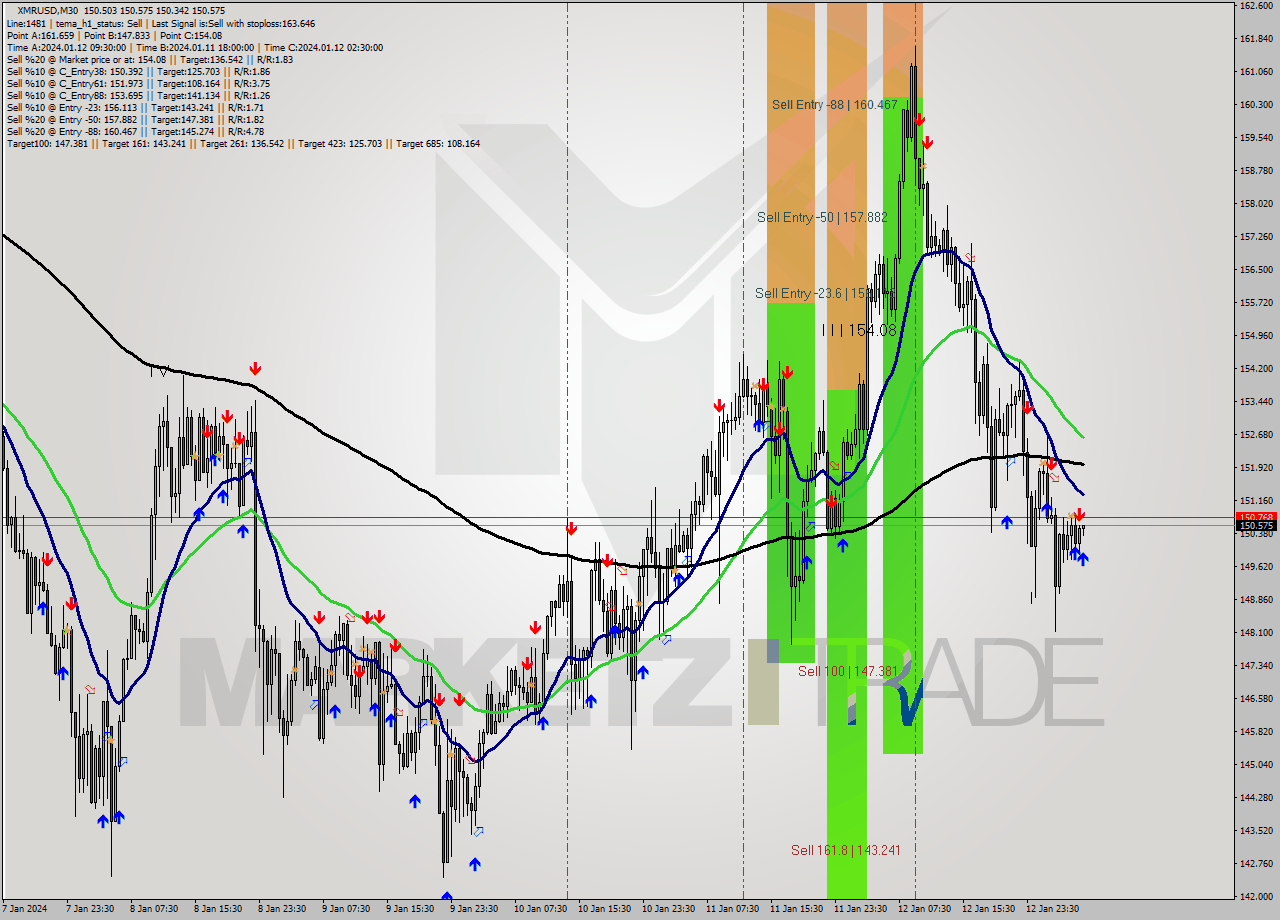Screen dimensions: 1280x920
Task: Click the 157.260 price axis label
Action: pyautogui.click(x=1256, y=236)
